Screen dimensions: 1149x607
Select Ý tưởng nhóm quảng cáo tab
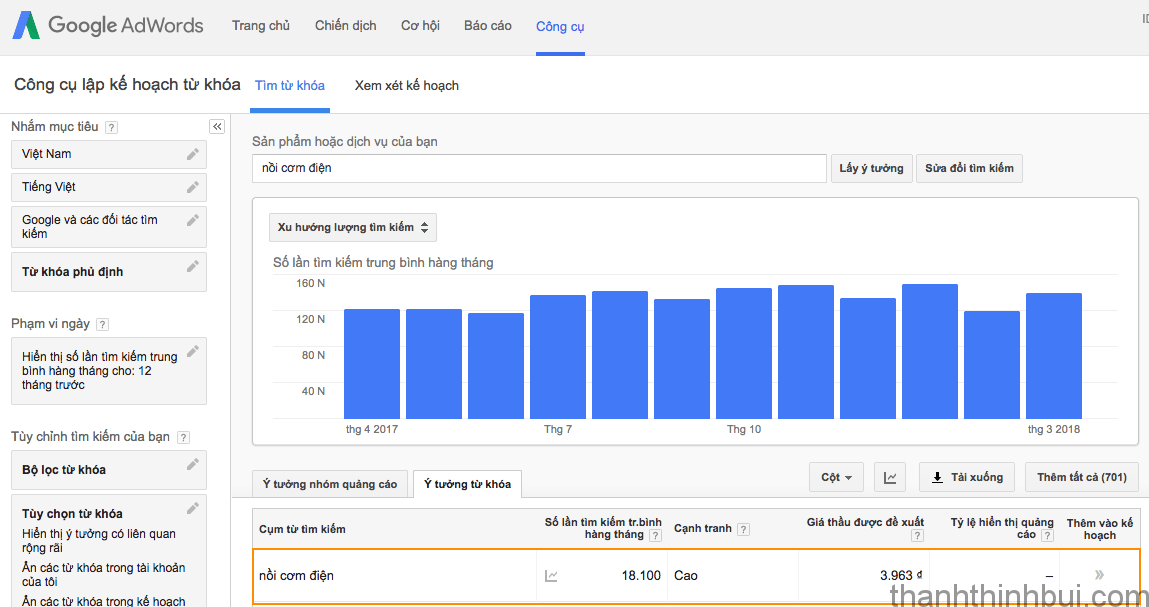[330, 484]
